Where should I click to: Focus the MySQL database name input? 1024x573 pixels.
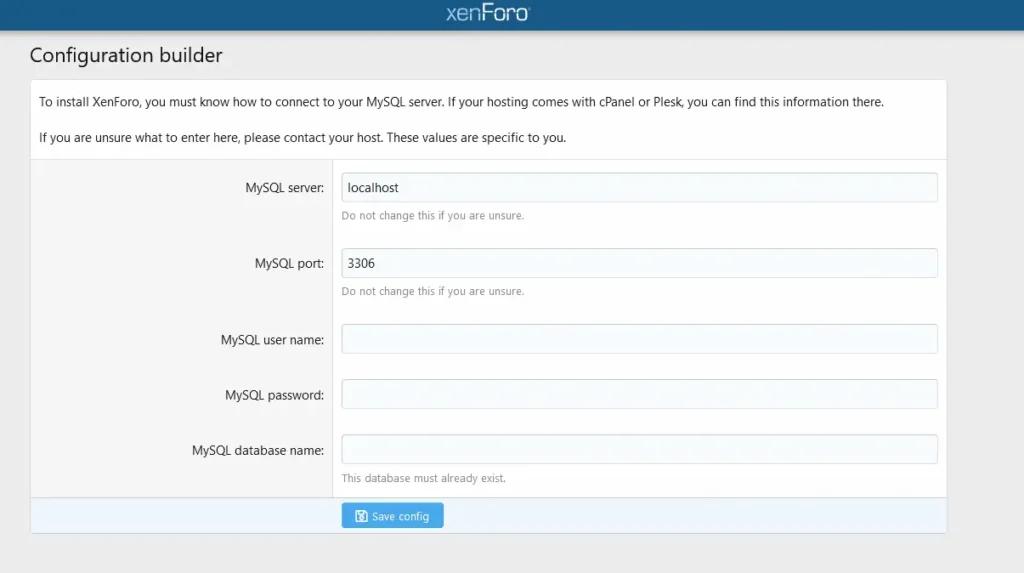639,450
